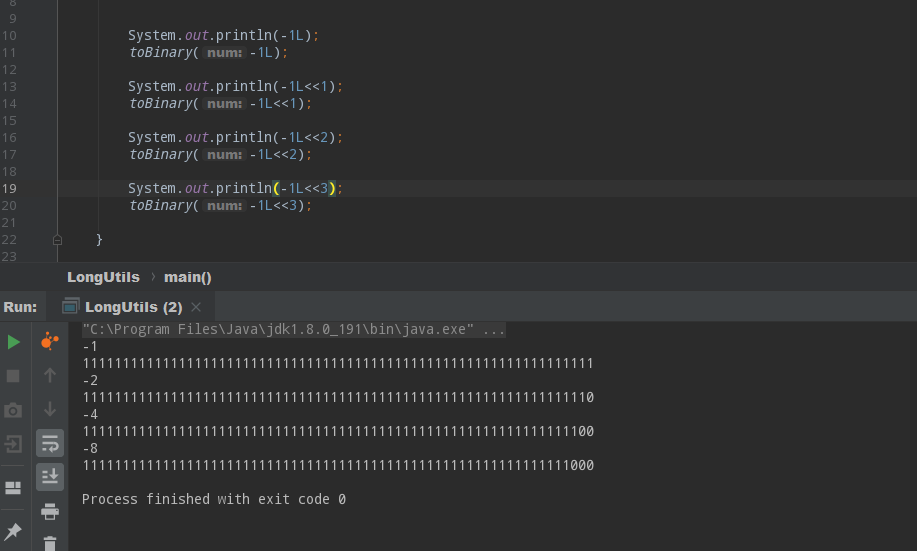Collapse the method fold marker in the gutter
The width and height of the screenshot is (917, 551).
click(57, 240)
